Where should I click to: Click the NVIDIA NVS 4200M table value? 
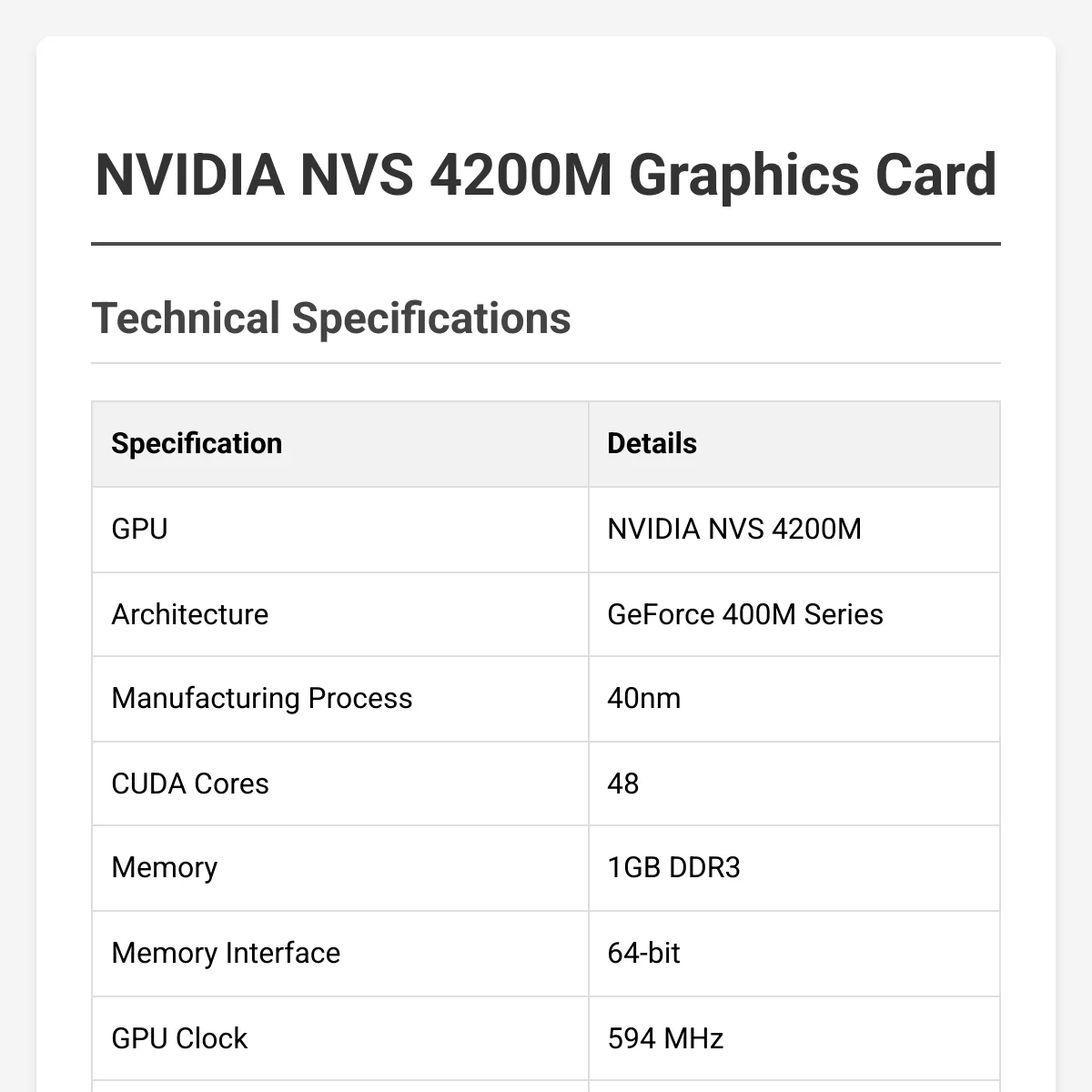(734, 529)
